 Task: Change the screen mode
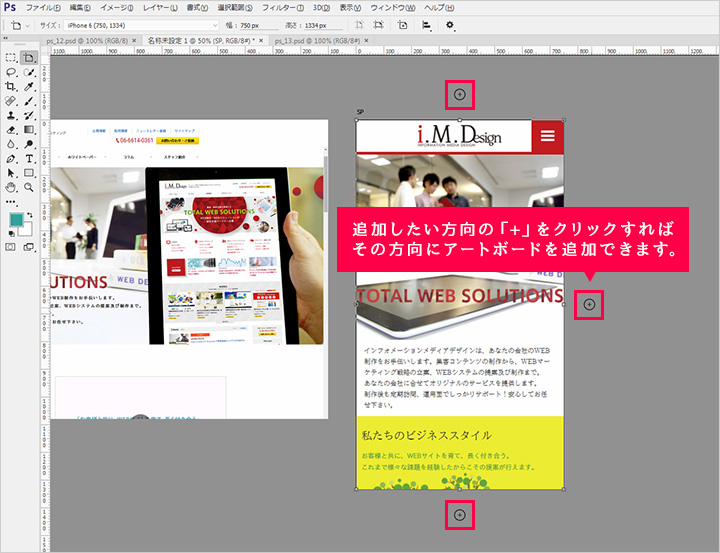coord(28,247)
